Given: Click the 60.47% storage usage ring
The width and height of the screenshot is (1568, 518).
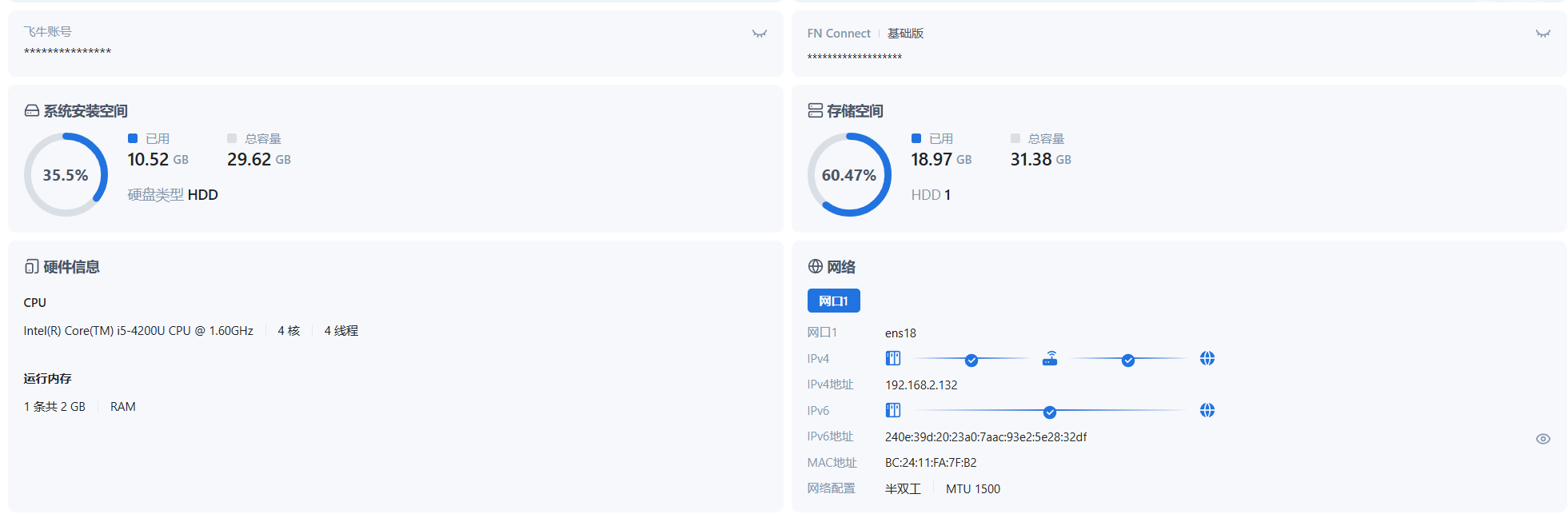Looking at the screenshot, I should (x=849, y=174).
